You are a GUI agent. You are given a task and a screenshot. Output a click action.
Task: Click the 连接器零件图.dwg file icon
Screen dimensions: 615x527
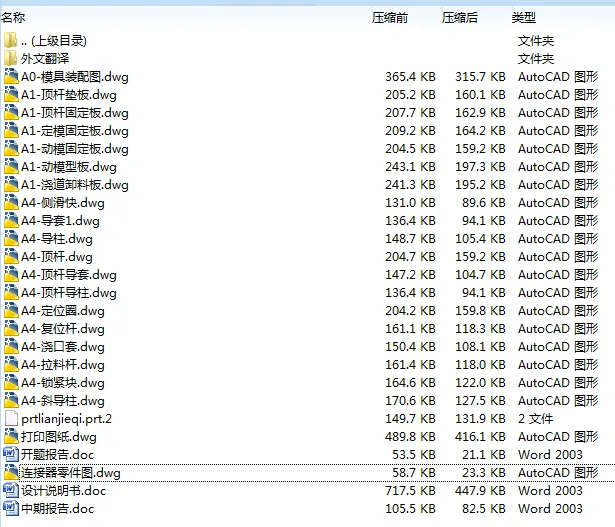[x=11, y=473]
